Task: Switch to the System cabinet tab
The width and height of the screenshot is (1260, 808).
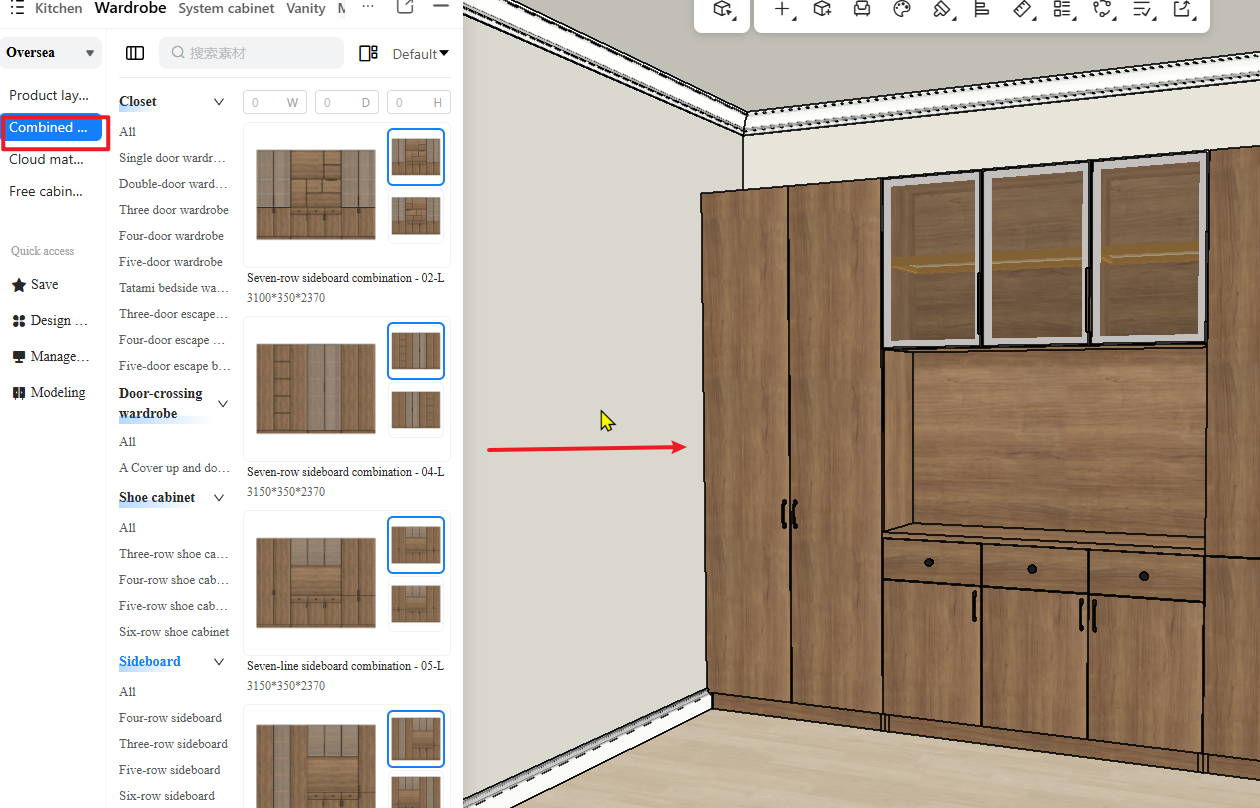Action: pyautogui.click(x=226, y=8)
